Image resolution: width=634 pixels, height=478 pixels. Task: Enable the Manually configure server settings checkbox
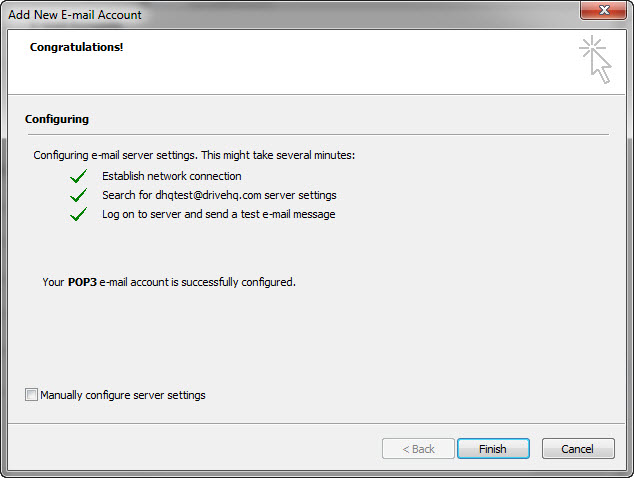(31, 395)
